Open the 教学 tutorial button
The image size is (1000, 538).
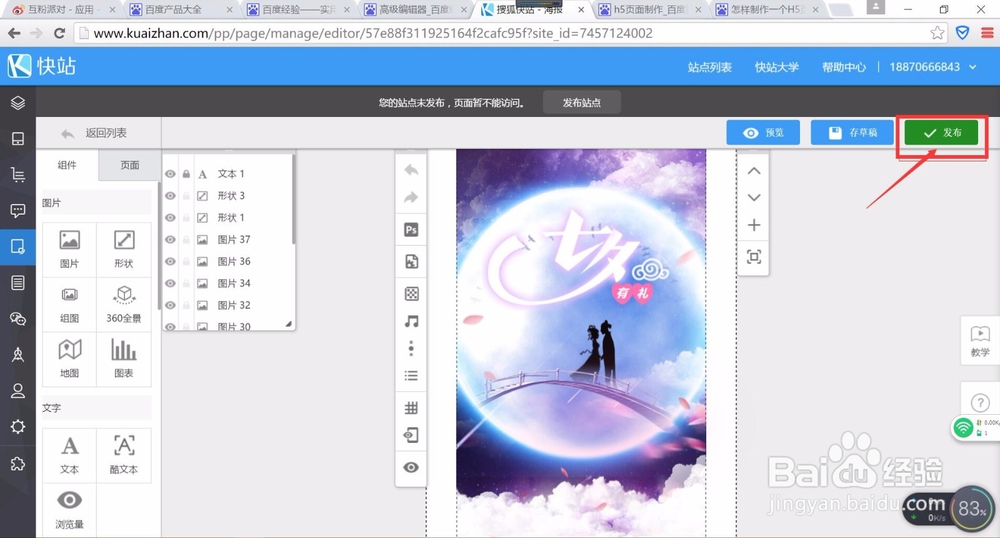(980, 341)
